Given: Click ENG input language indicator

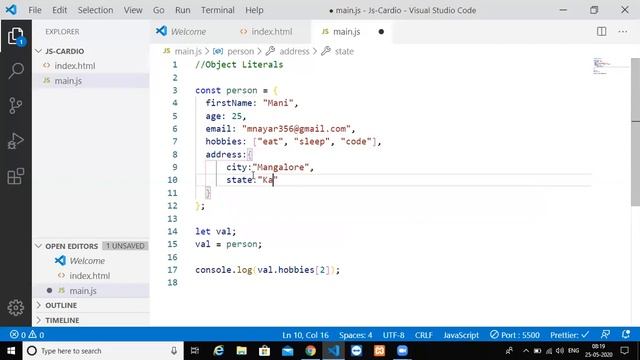Looking at the screenshot, I should [x=573, y=351].
